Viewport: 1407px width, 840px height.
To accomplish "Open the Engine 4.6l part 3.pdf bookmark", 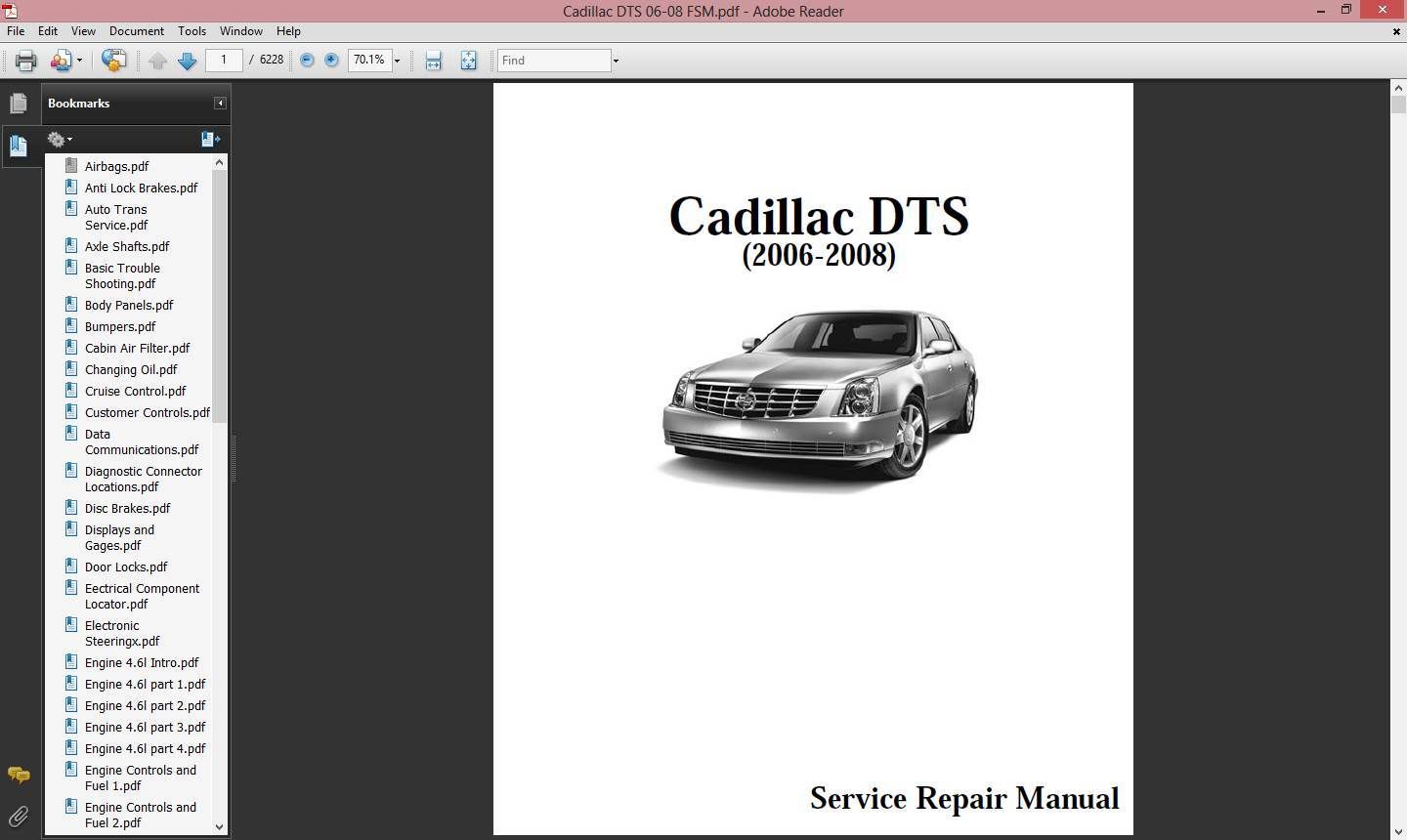I will (x=145, y=727).
